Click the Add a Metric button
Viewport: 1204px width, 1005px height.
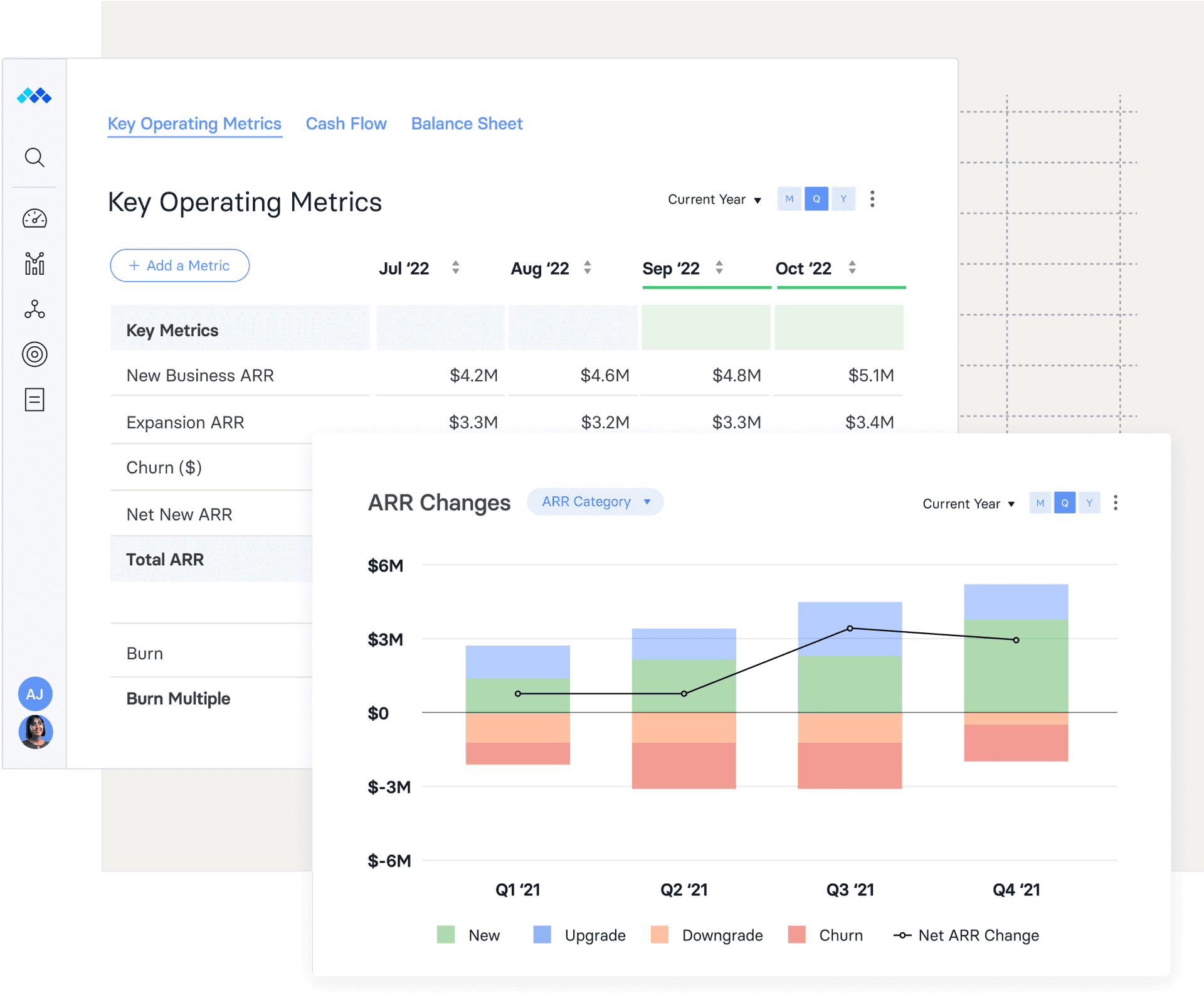[x=179, y=265]
